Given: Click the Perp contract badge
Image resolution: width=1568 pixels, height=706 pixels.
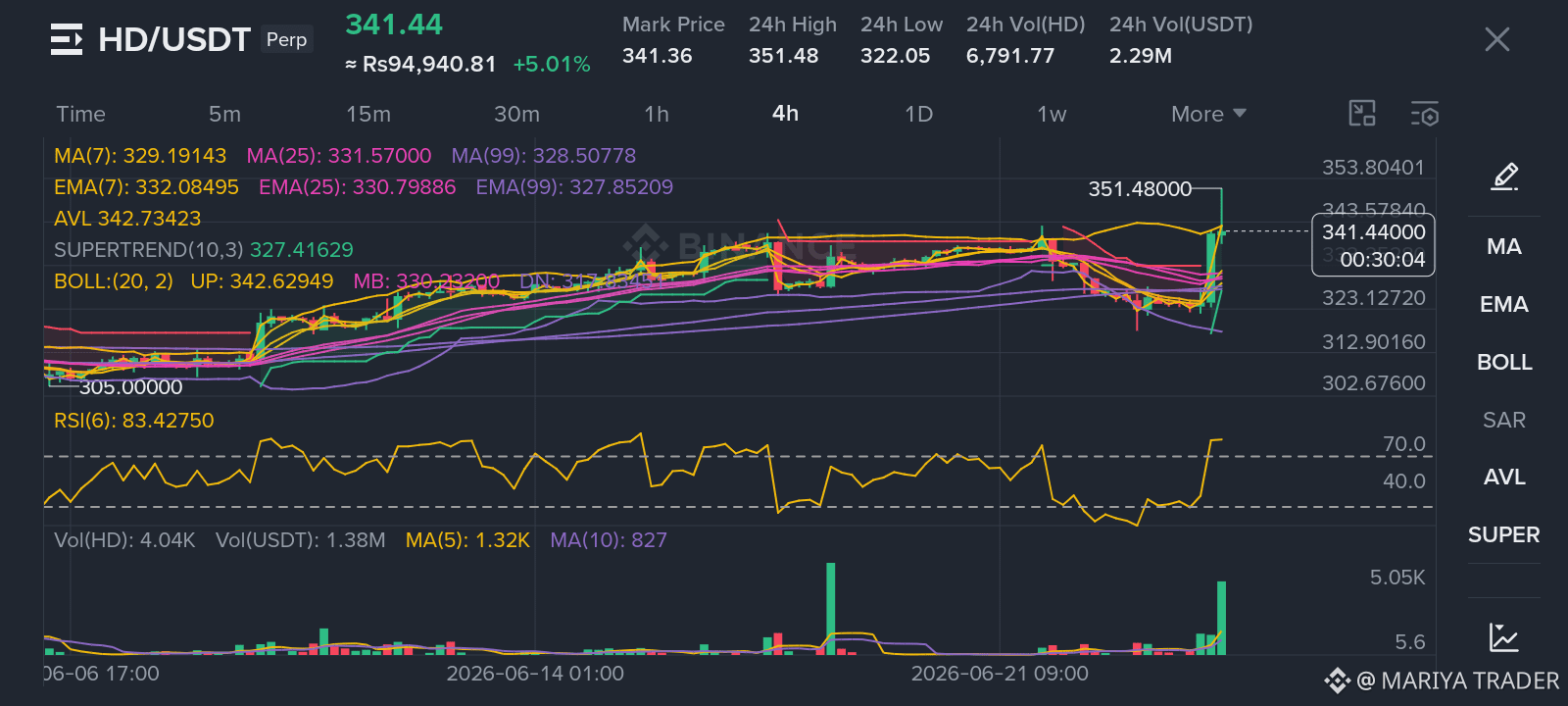Looking at the screenshot, I should click(x=286, y=39).
